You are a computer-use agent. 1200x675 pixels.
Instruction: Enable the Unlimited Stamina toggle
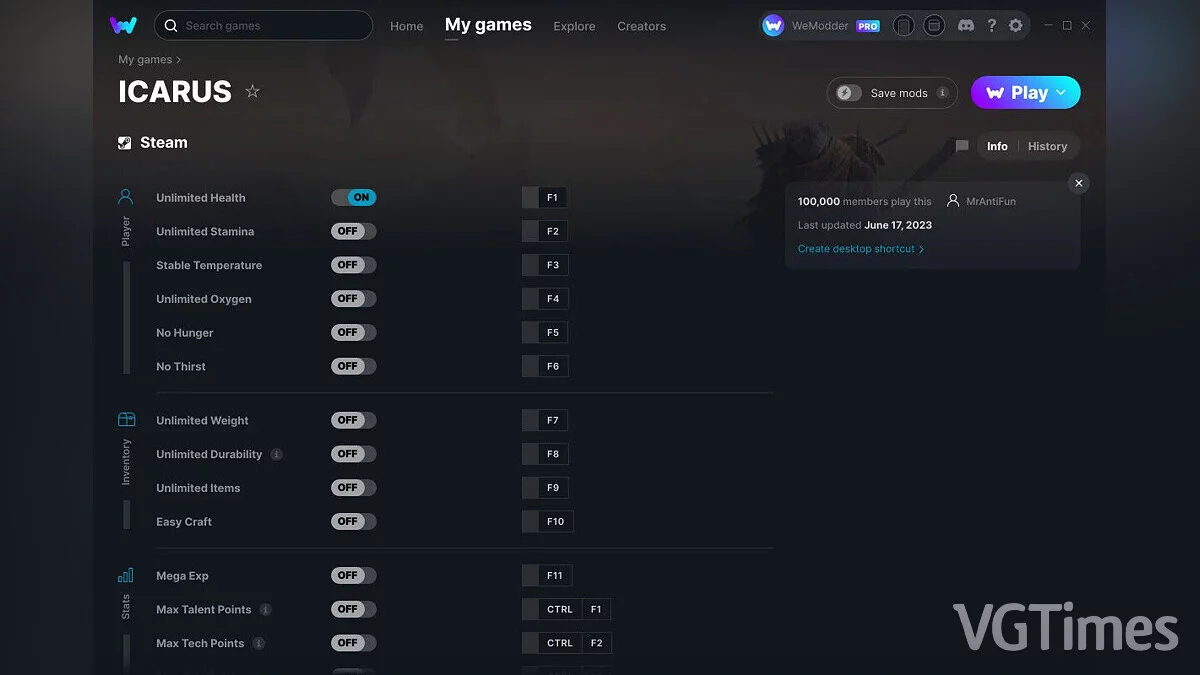point(354,231)
